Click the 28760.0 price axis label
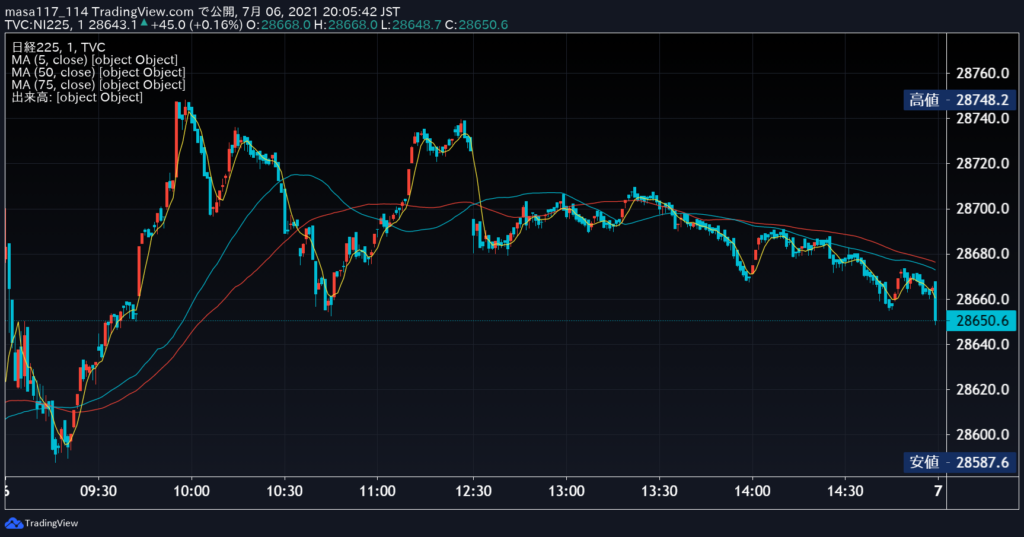Screen dimensions: 1024x537 click(982, 73)
